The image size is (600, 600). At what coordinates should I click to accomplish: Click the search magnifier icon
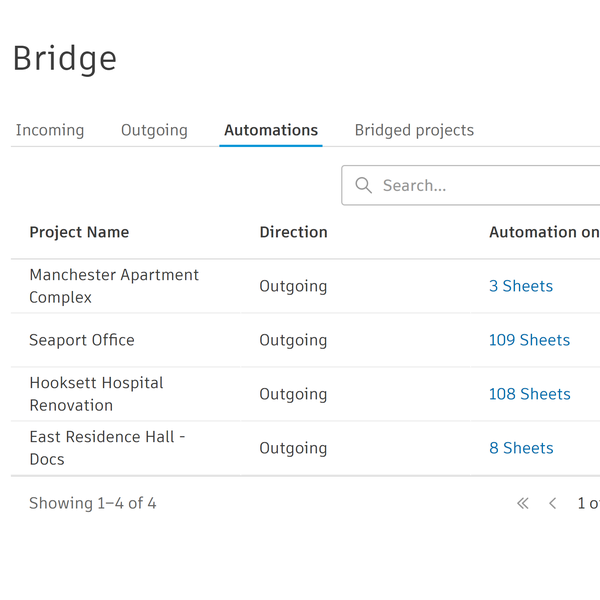click(x=364, y=186)
